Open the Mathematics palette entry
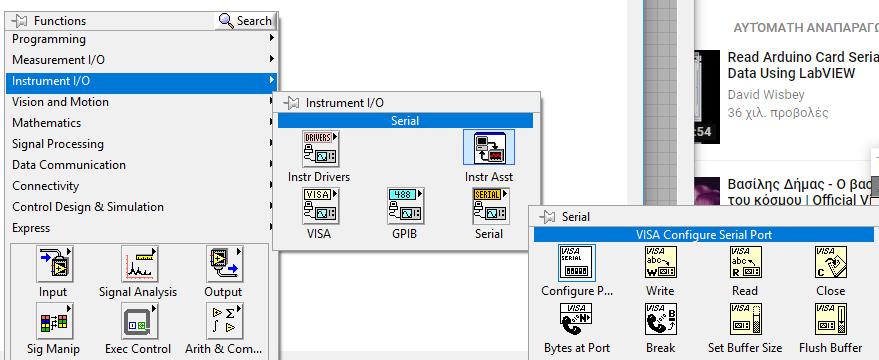 coord(141,123)
